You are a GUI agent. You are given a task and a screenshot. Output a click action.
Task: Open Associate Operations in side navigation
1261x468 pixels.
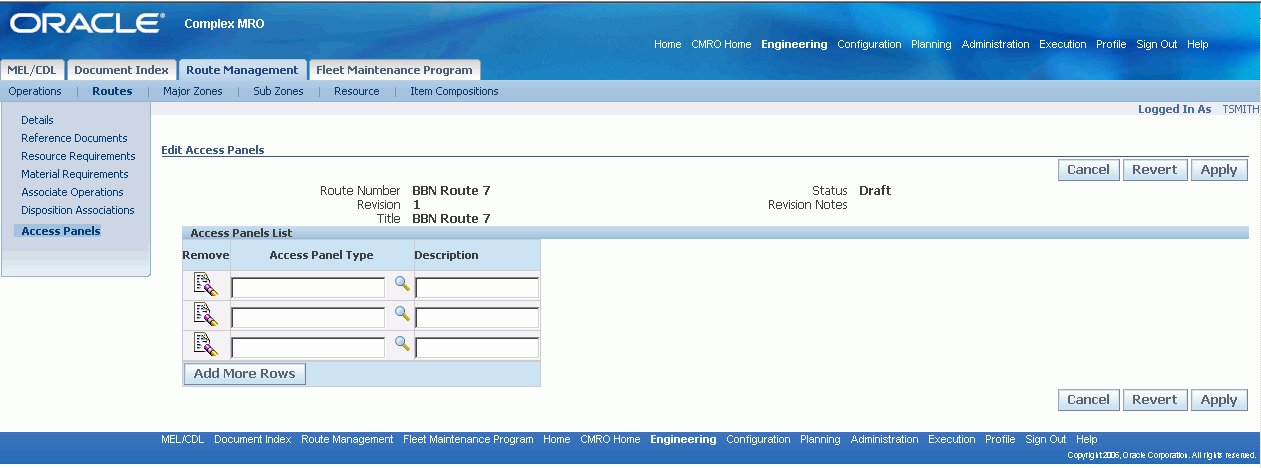click(x=72, y=192)
